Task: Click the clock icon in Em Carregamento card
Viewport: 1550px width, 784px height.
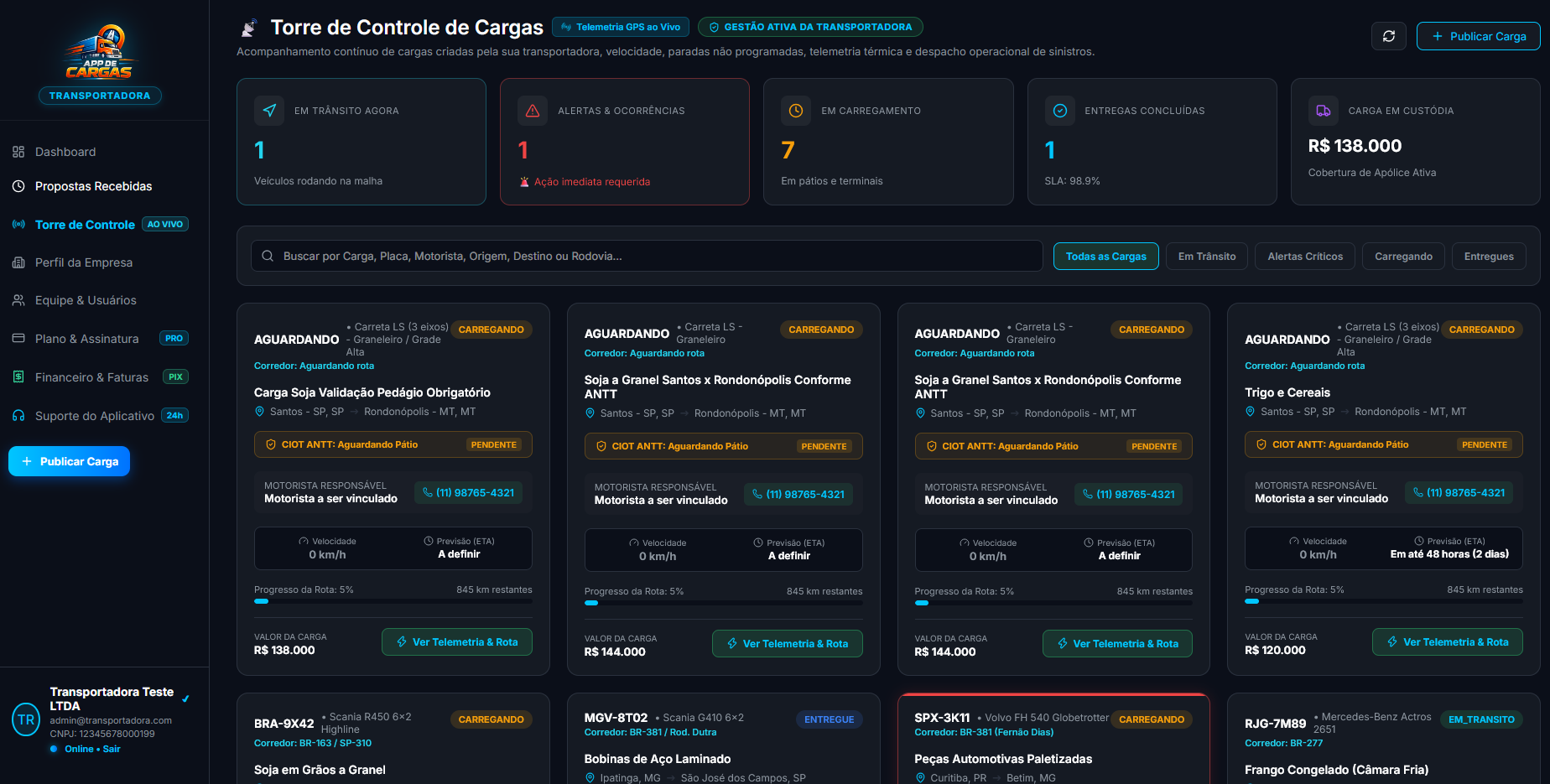Action: pos(796,111)
